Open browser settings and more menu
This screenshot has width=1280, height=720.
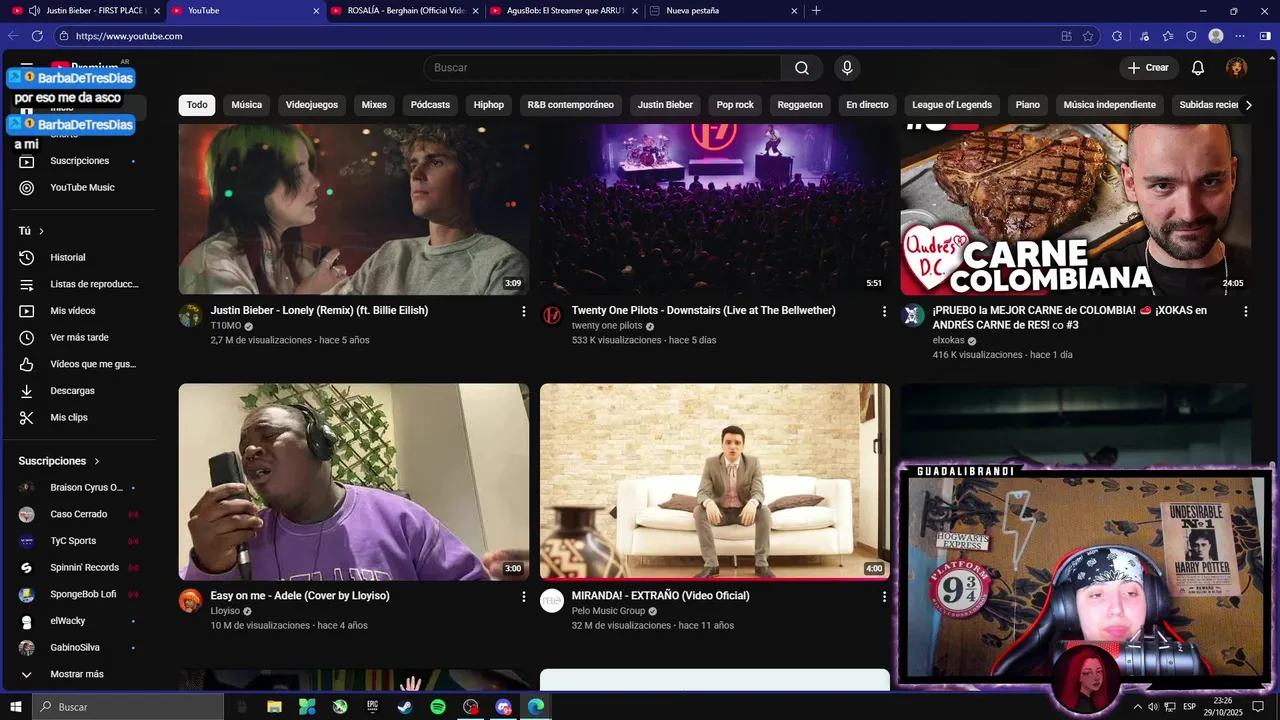click(1240, 36)
